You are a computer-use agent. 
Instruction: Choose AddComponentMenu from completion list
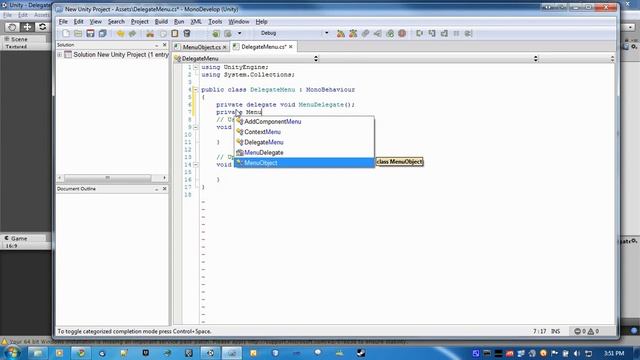click(x=304, y=122)
